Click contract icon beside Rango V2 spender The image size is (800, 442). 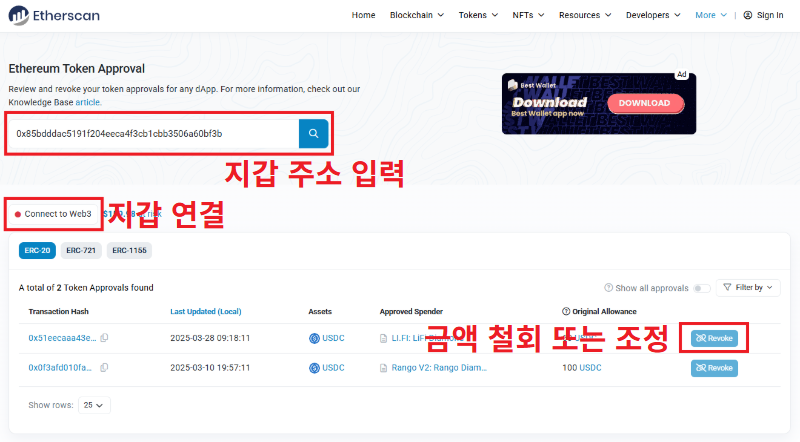pyautogui.click(x=383, y=368)
